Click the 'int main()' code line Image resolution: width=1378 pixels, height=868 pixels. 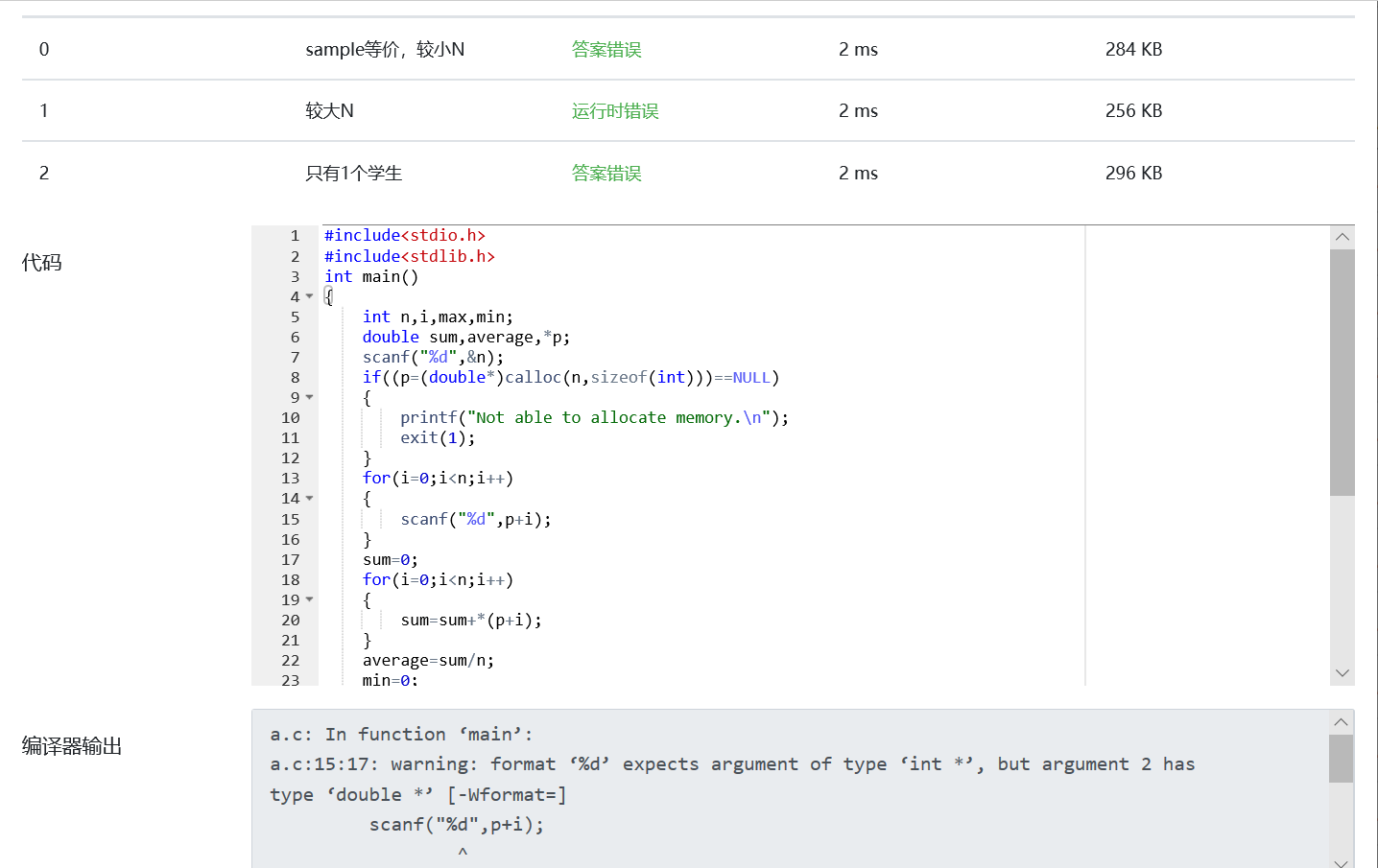point(371,276)
